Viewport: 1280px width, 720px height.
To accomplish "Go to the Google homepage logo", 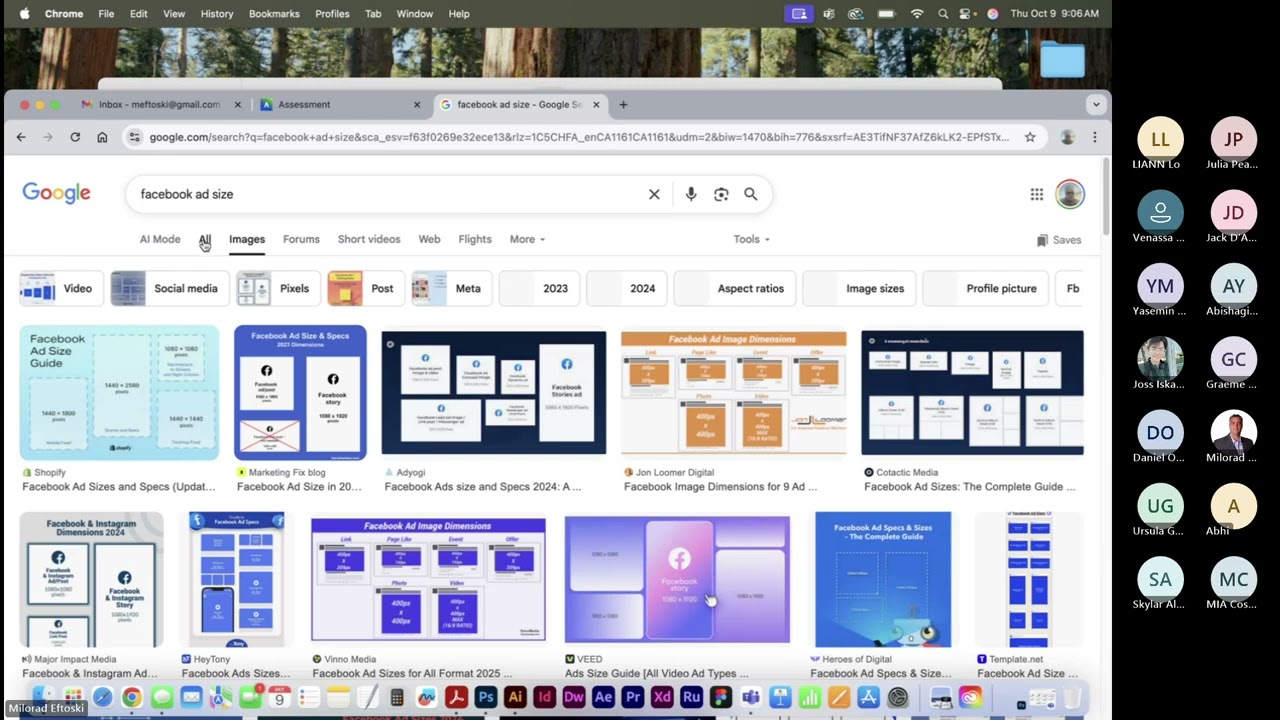I will pyautogui.click(x=56, y=193).
